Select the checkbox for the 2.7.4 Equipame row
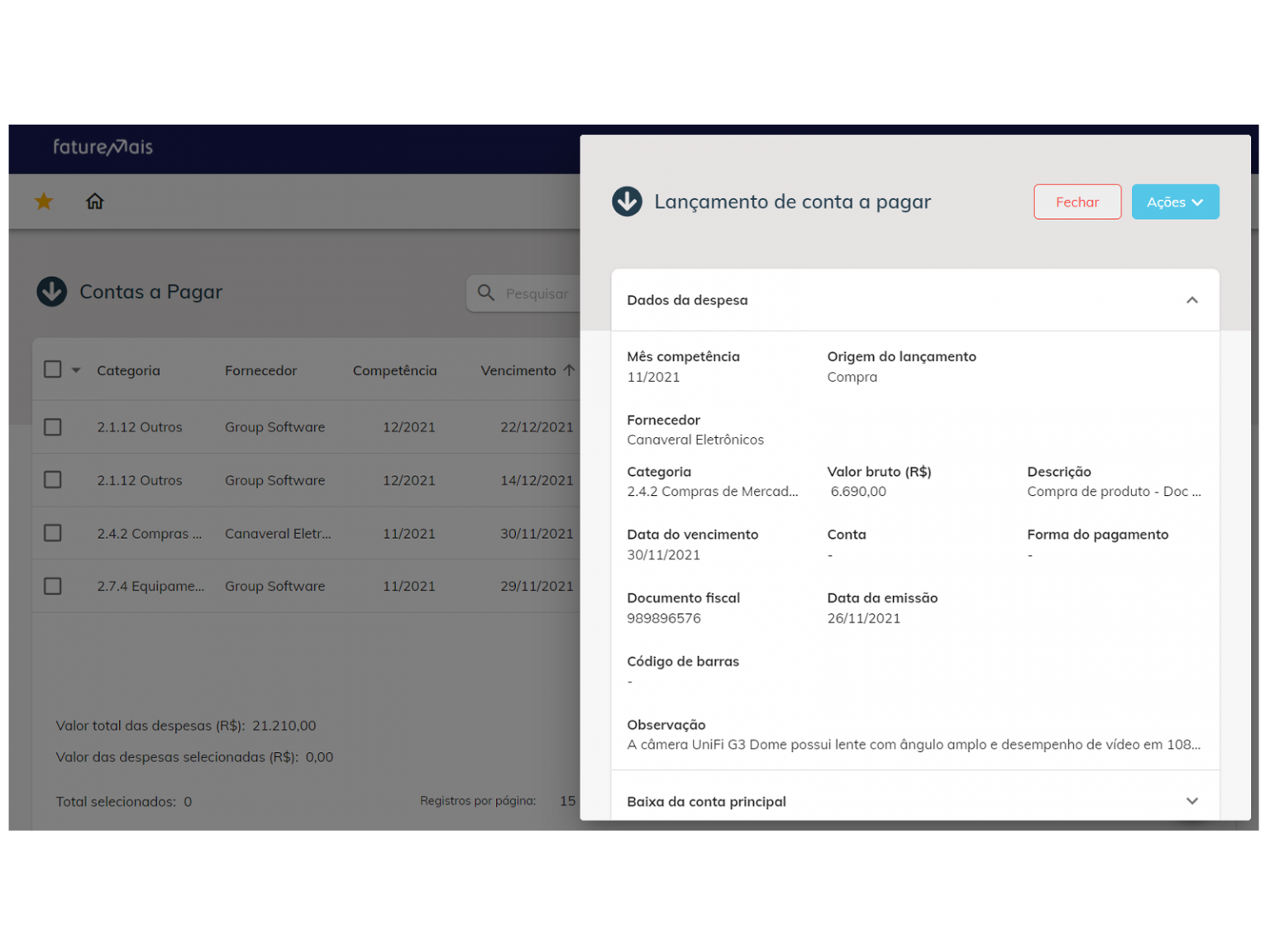The width and height of the screenshot is (1270, 952). click(52, 585)
